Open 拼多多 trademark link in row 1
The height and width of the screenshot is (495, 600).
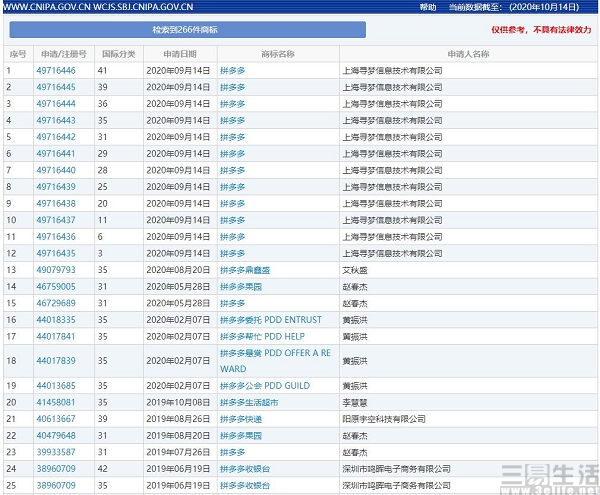pyautogui.click(x=232, y=70)
